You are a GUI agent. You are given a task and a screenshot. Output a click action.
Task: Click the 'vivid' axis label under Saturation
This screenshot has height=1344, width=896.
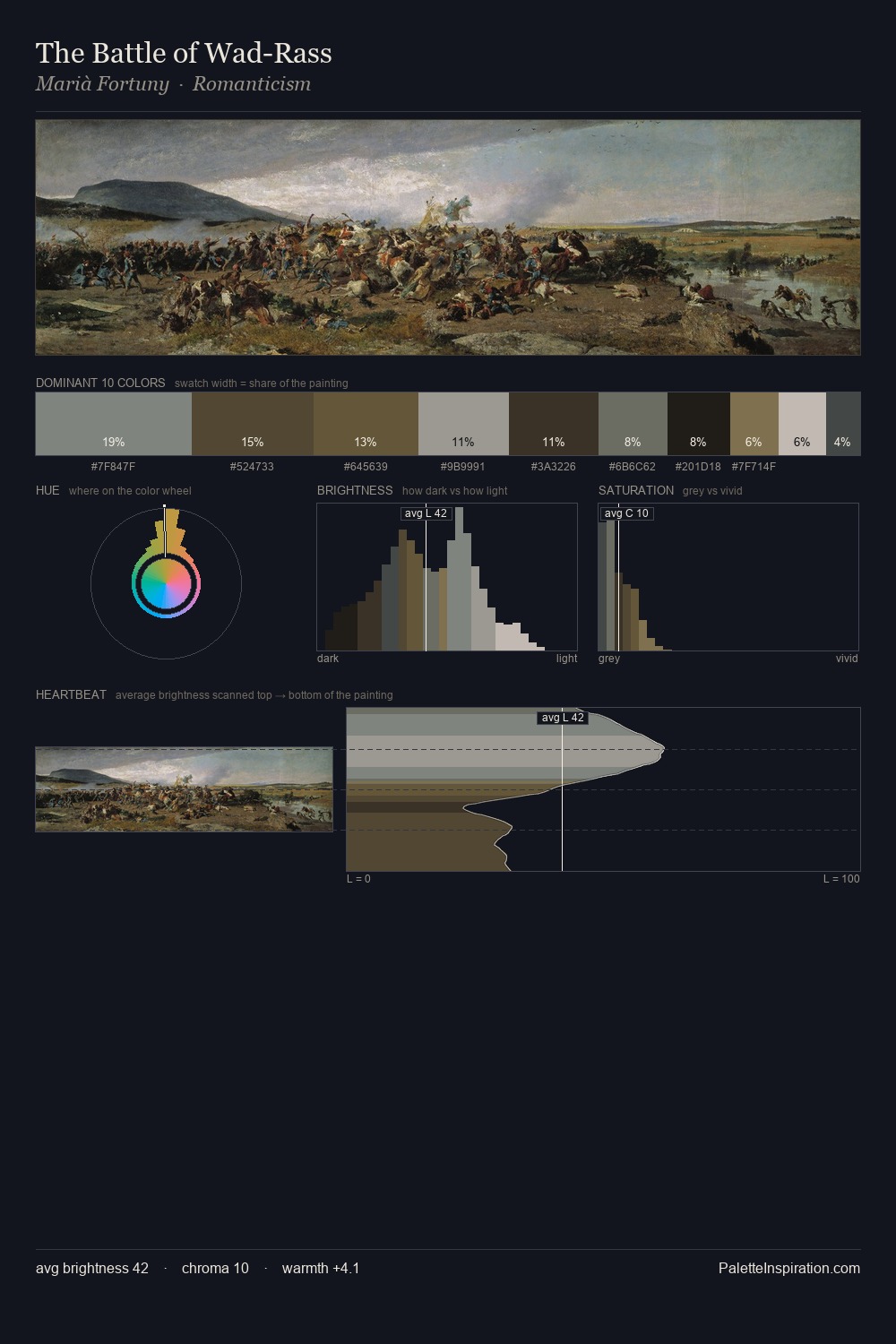pos(847,659)
